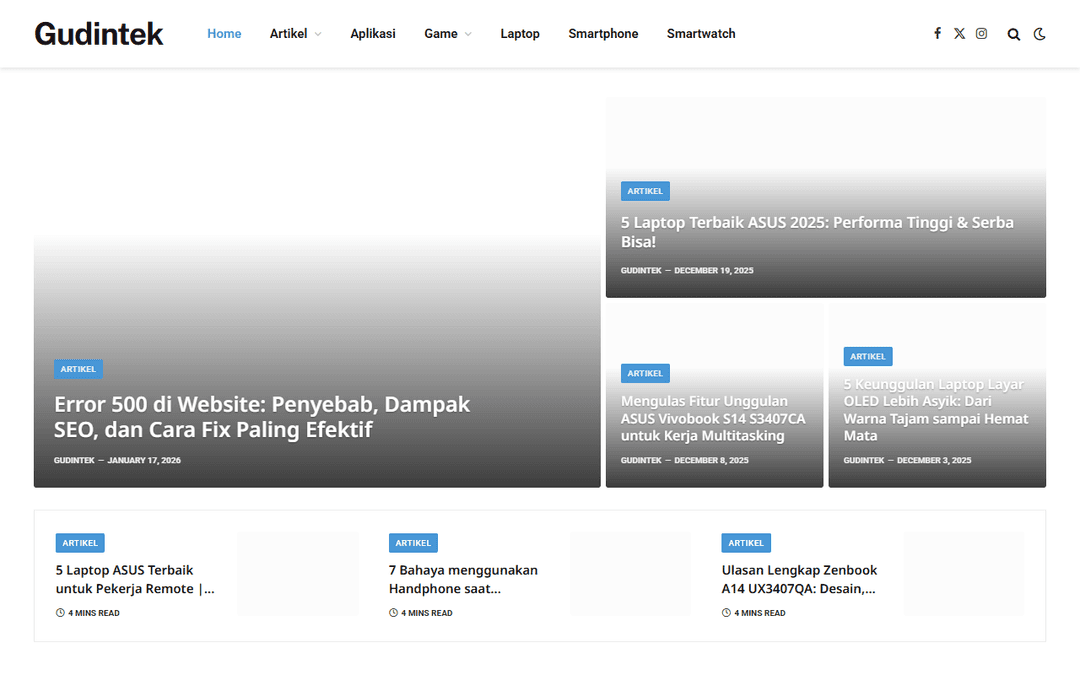This screenshot has width=1080, height=675.
Task: Click Artikel badge above 7 Bahaya post
Action: coord(413,543)
